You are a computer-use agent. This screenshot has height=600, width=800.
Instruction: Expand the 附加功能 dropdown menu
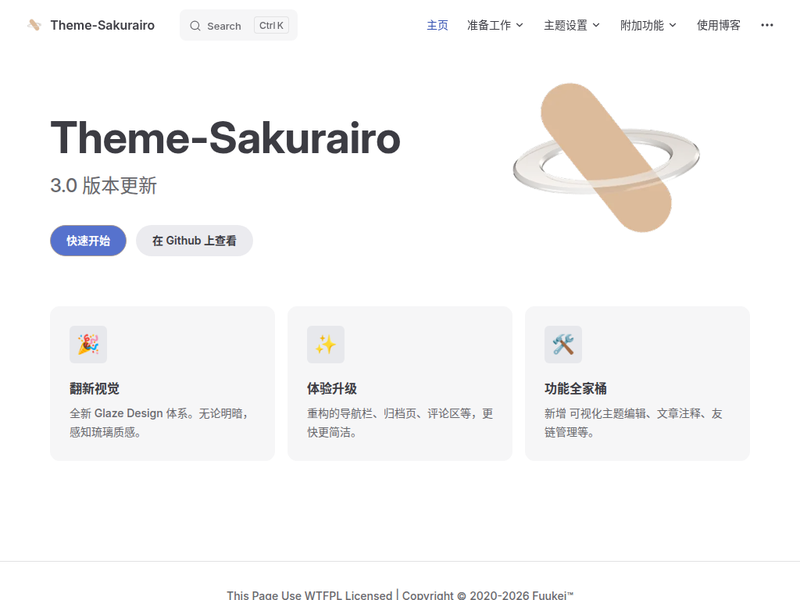click(648, 25)
